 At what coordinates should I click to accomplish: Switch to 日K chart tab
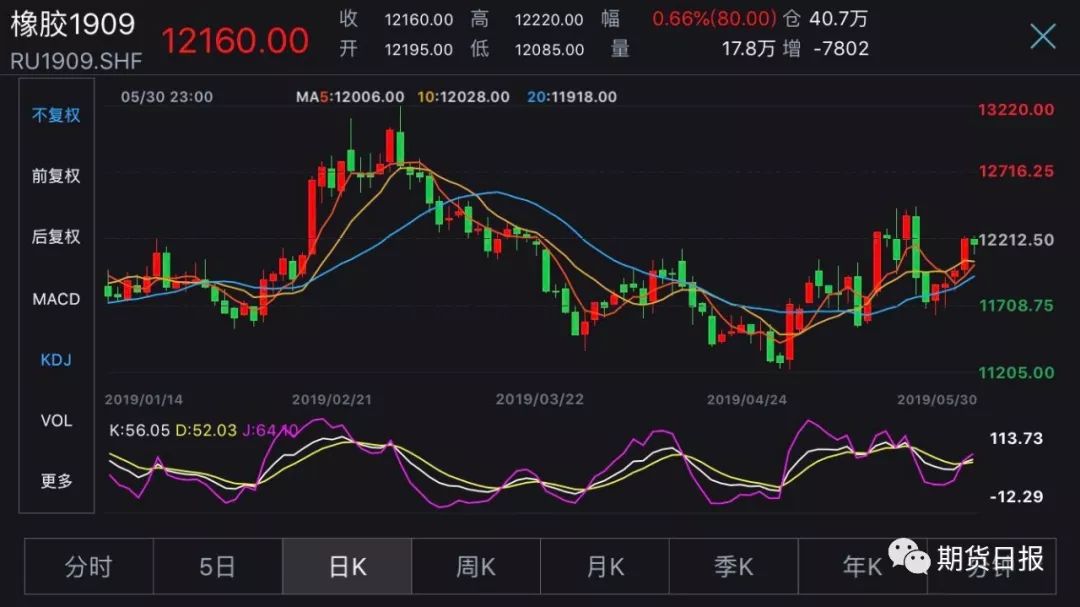tap(347, 566)
